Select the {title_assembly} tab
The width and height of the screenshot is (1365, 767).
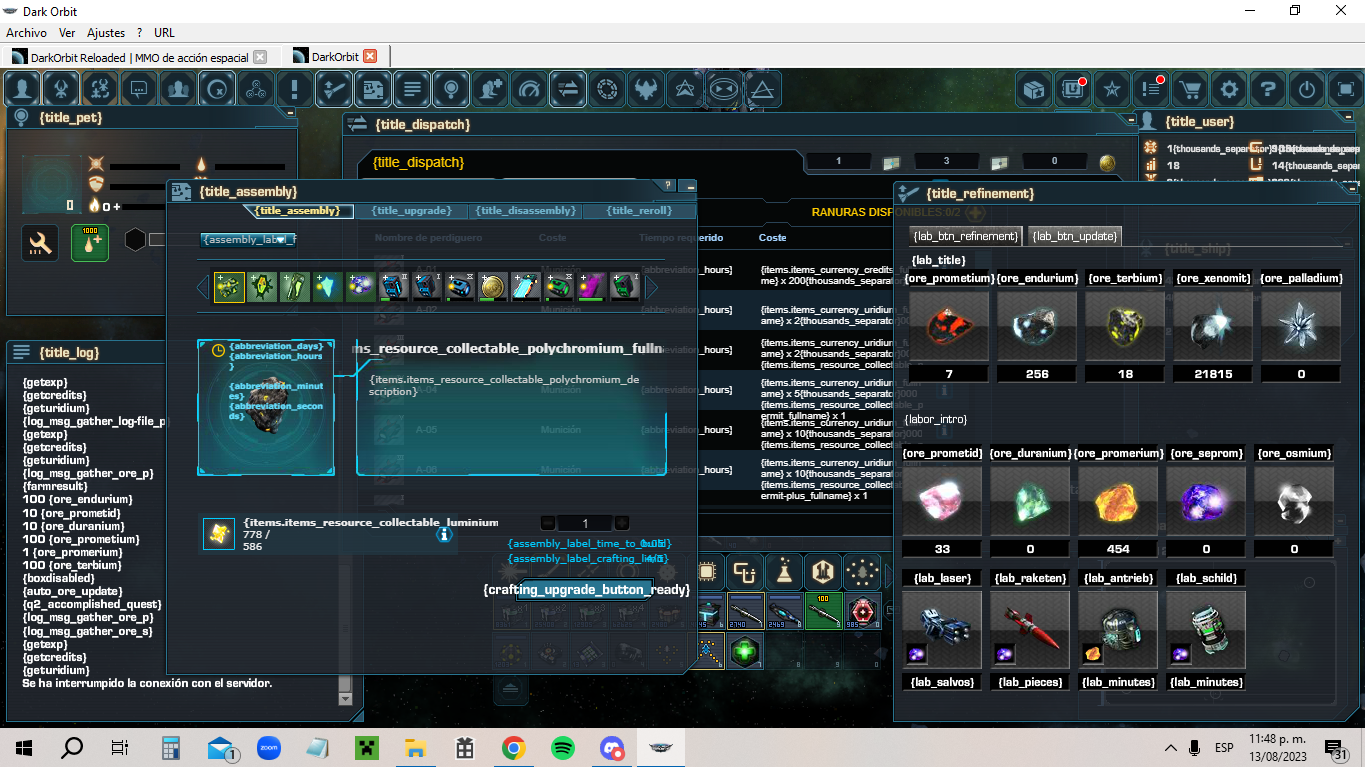pos(298,211)
